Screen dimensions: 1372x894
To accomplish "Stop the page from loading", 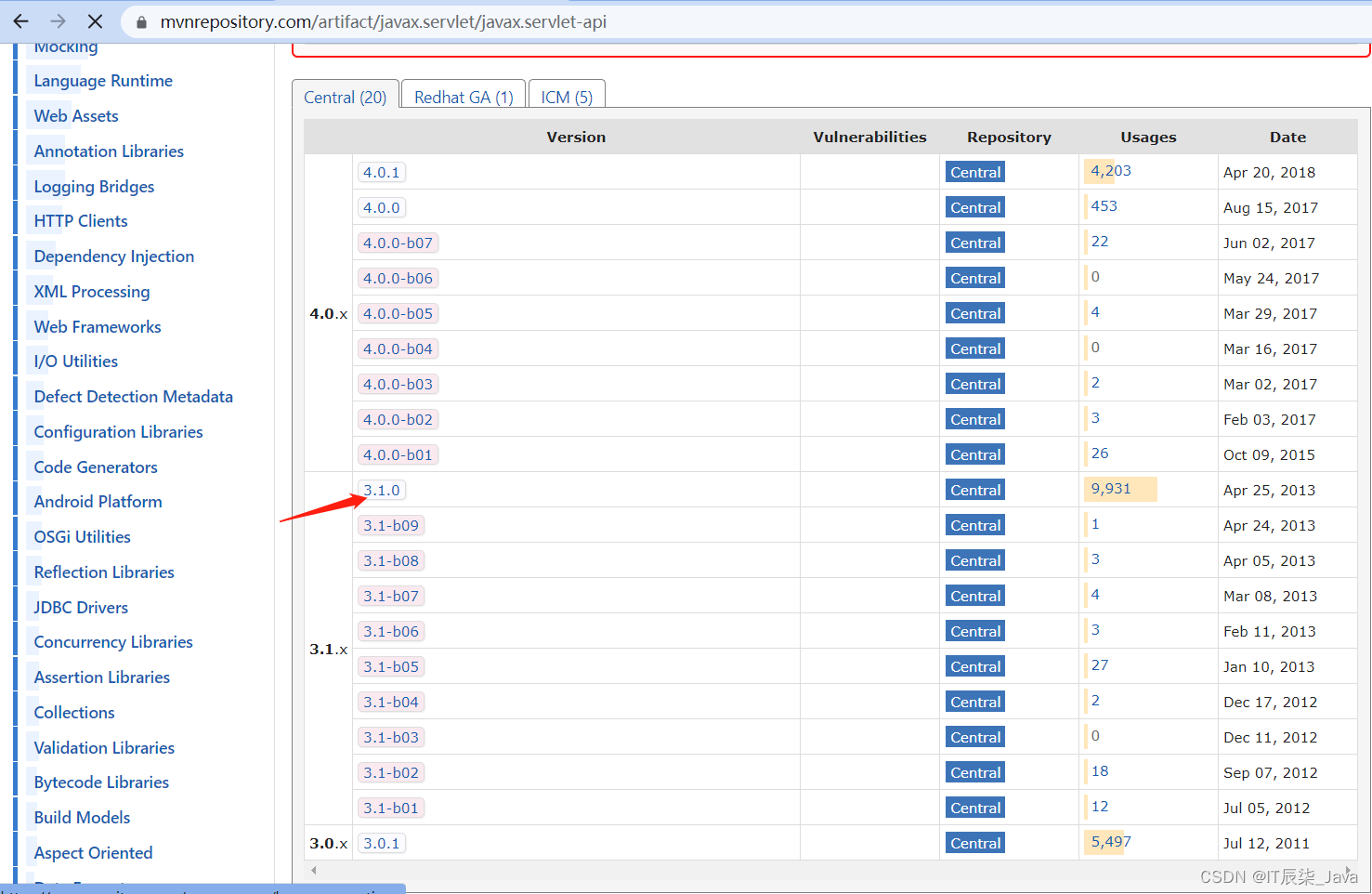I will tap(95, 21).
